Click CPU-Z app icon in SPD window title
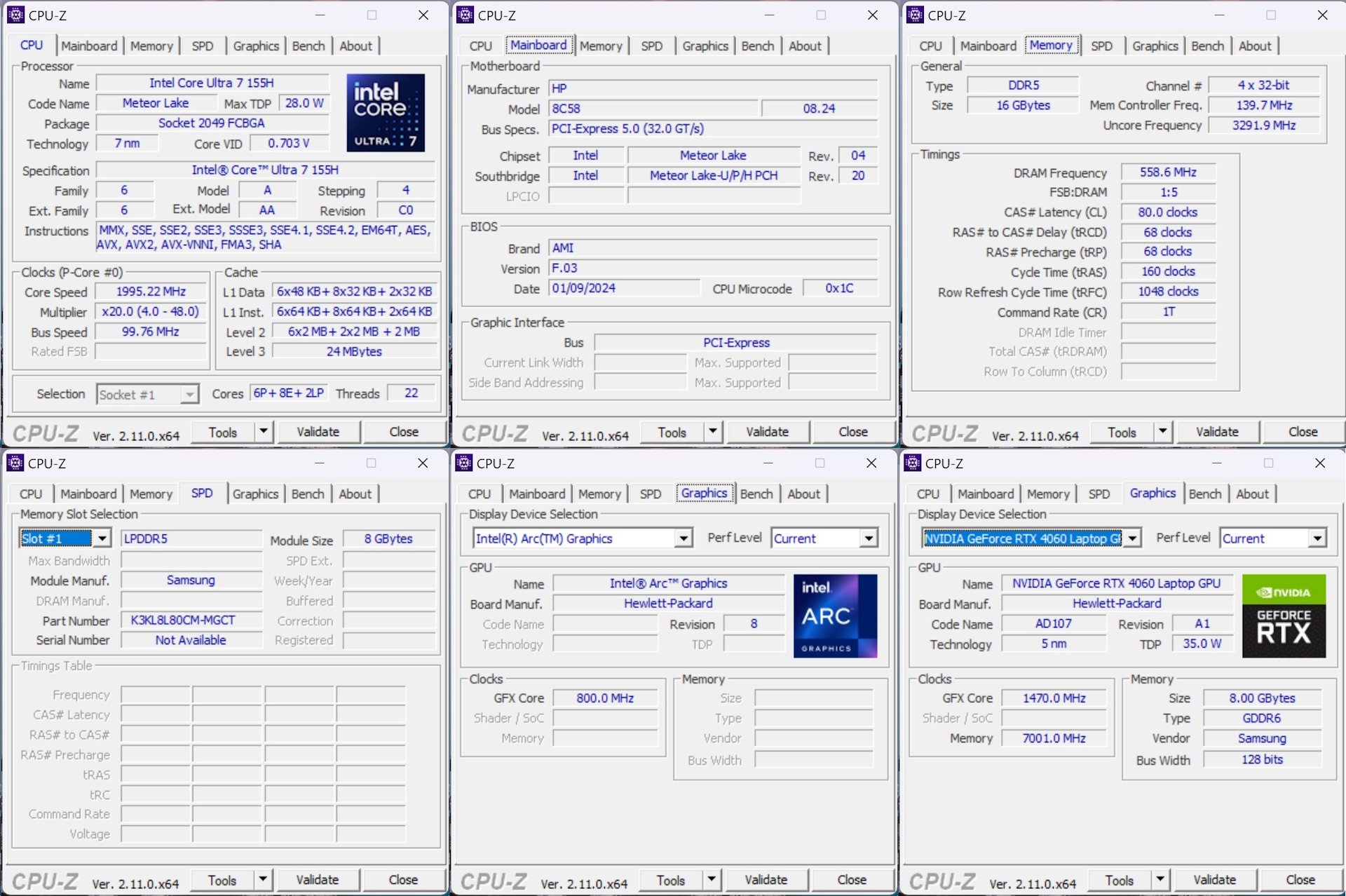Image resolution: width=1346 pixels, height=896 pixels. (x=15, y=463)
